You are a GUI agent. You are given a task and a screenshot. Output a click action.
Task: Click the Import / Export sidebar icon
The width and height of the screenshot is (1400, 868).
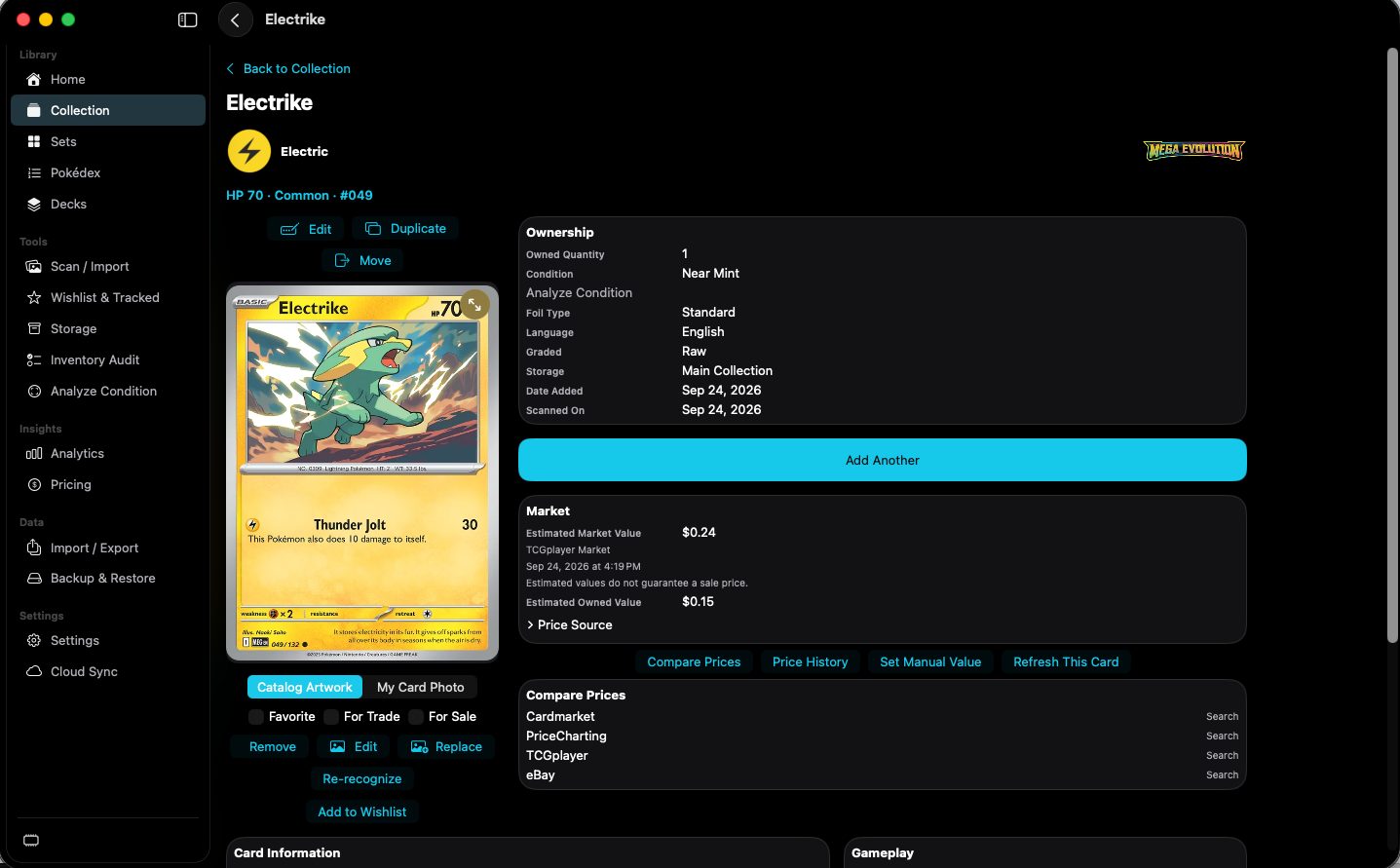[34, 547]
